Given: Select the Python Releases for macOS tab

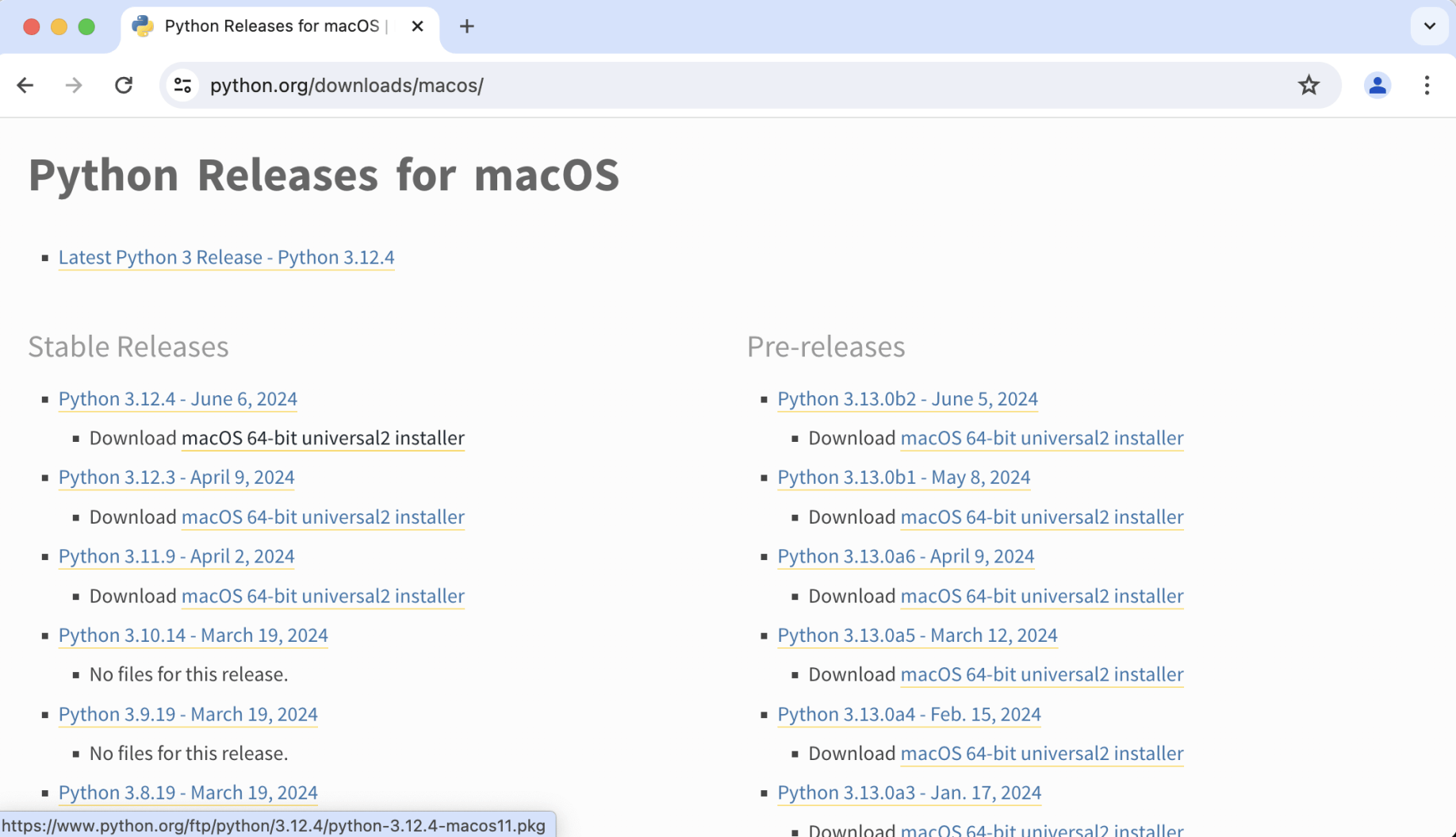Looking at the screenshot, I should point(271,26).
